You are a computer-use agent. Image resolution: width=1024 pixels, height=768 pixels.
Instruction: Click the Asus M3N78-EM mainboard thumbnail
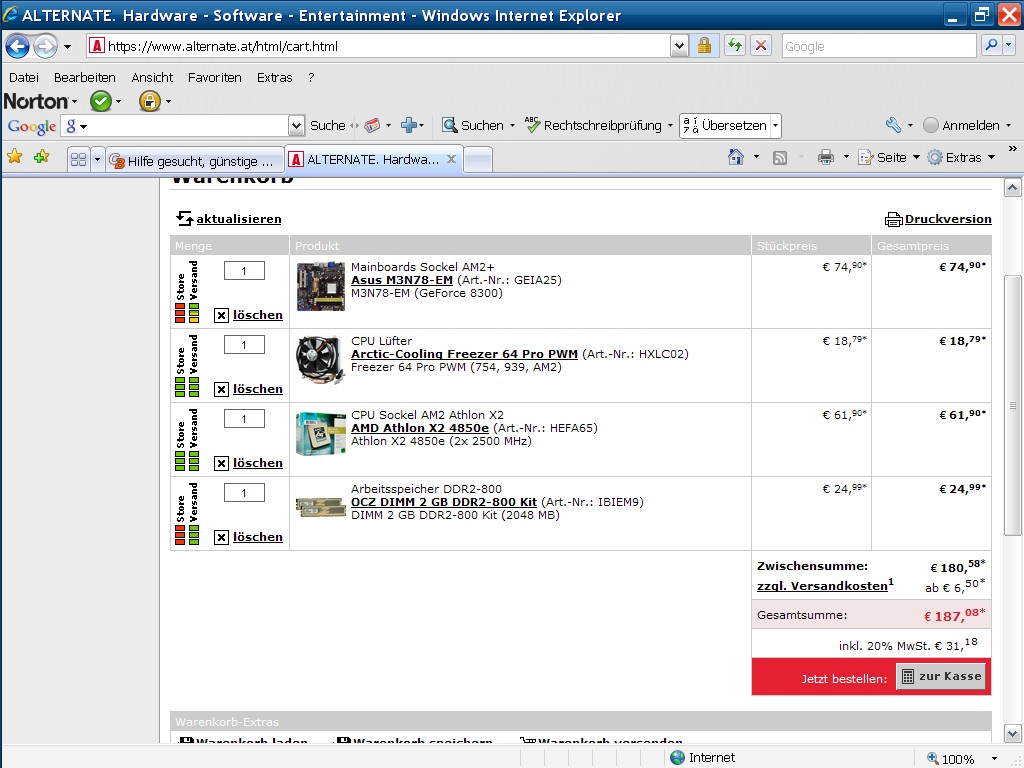pyautogui.click(x=320, y=286)
